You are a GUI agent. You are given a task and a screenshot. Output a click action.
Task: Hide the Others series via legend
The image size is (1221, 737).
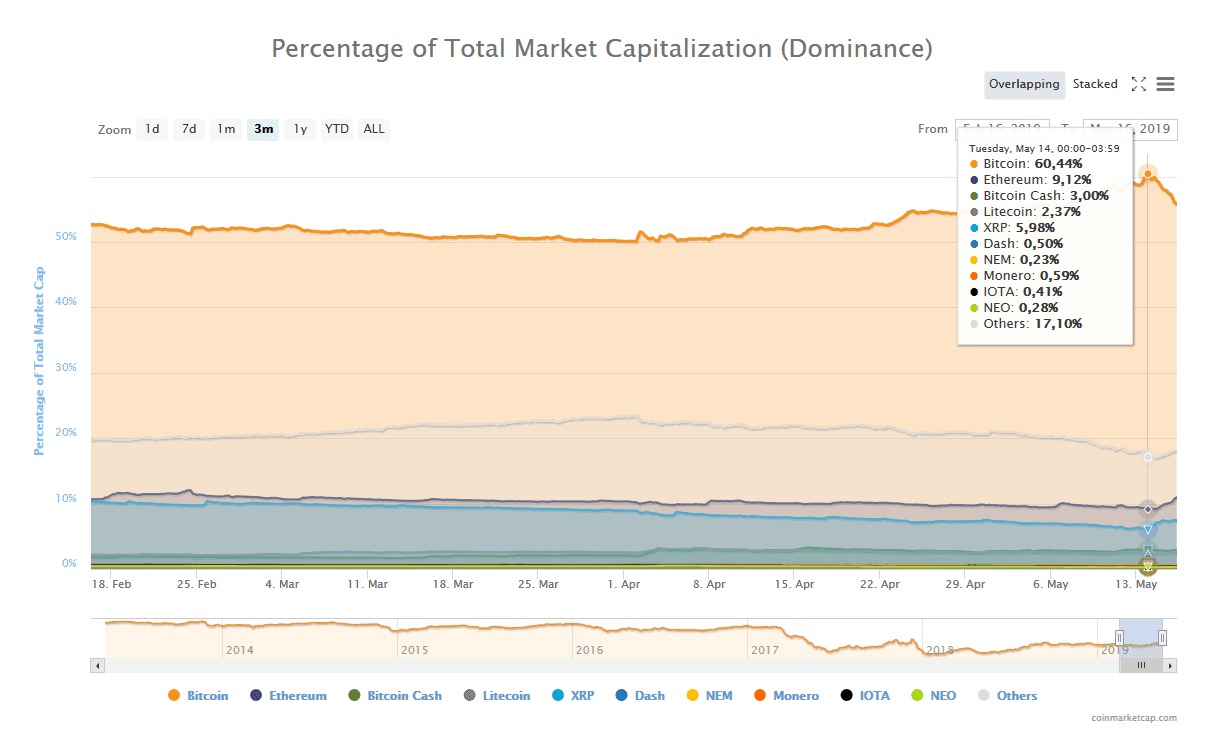[x=1016, y=696]
